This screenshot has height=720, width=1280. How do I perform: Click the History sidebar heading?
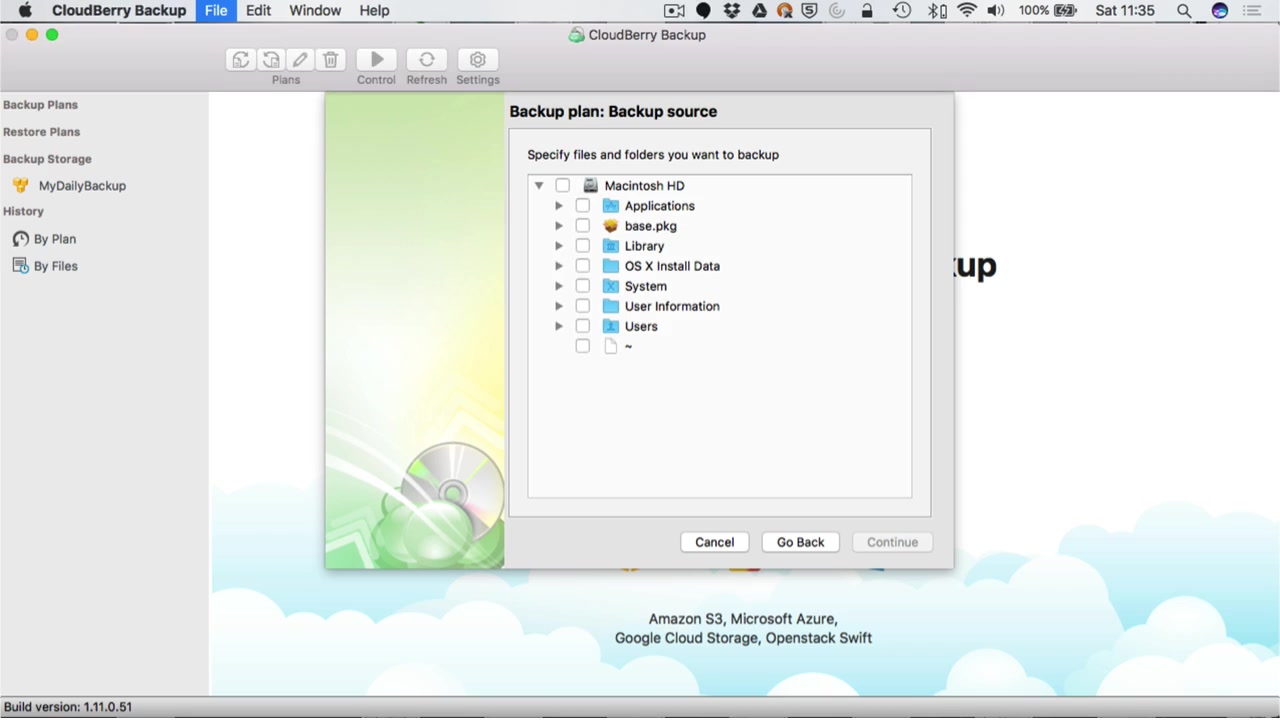23,212
